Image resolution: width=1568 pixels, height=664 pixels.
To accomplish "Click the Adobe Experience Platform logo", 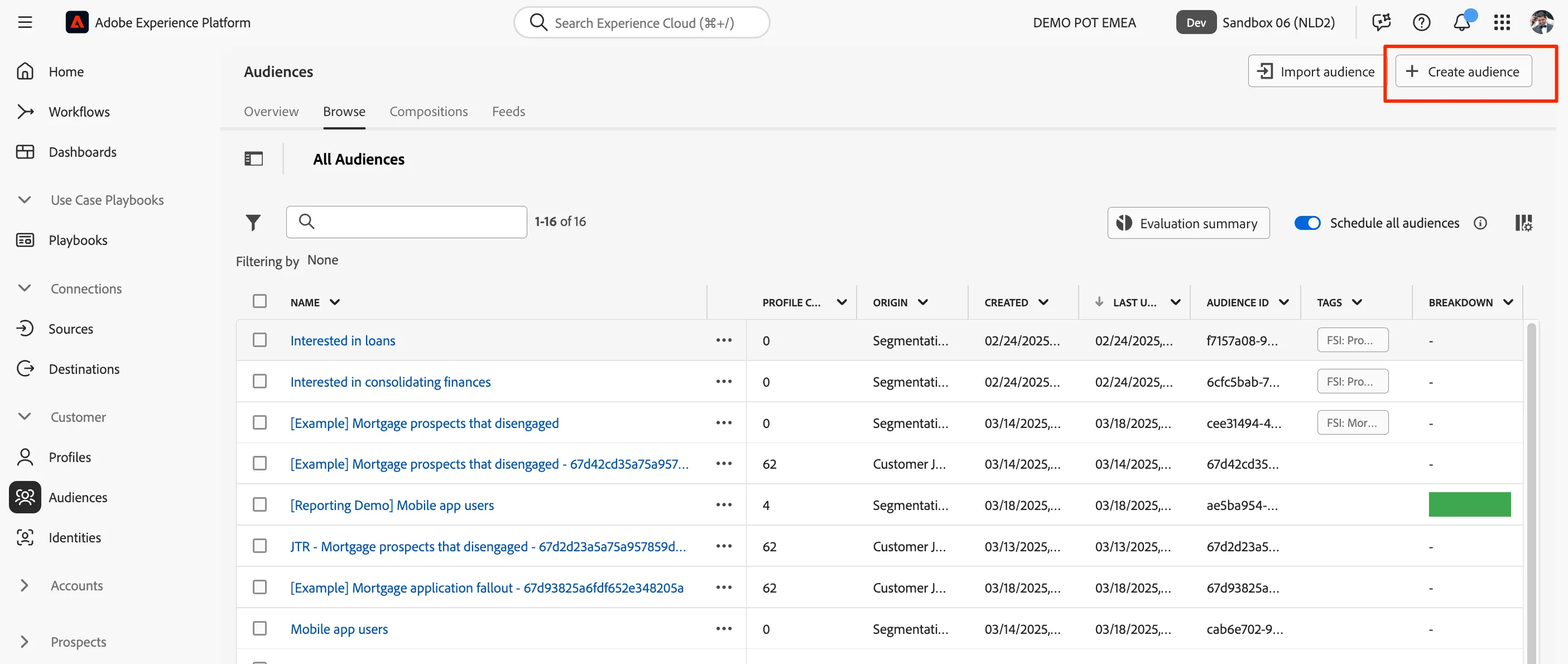I will pos(76,22).
